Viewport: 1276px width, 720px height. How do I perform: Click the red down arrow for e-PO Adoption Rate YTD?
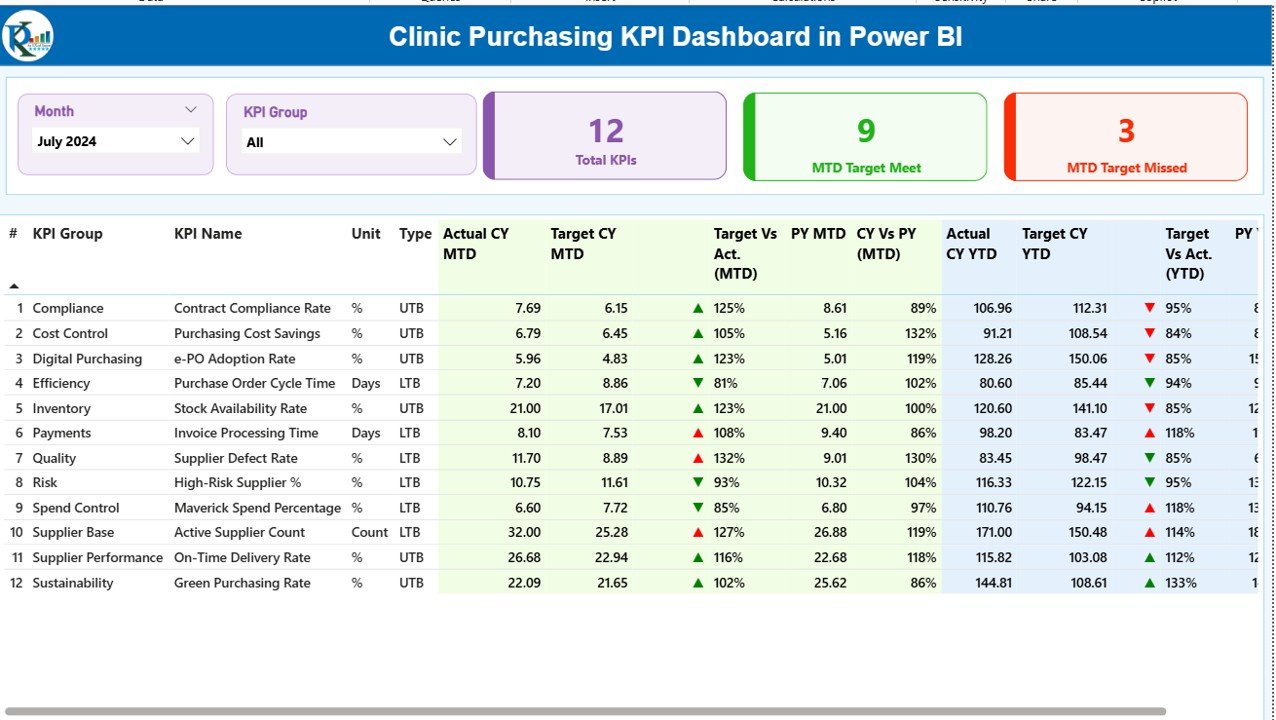(x=1149, y=358)
